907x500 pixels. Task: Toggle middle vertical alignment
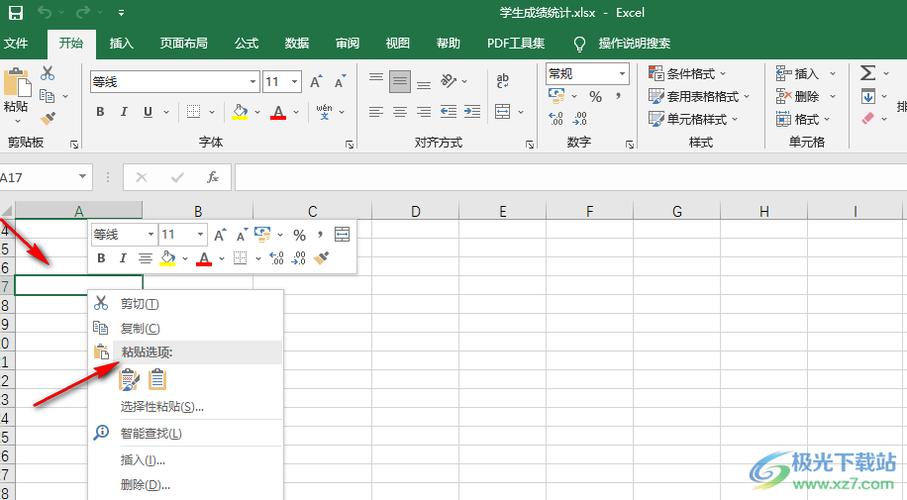tap(400, 82)
